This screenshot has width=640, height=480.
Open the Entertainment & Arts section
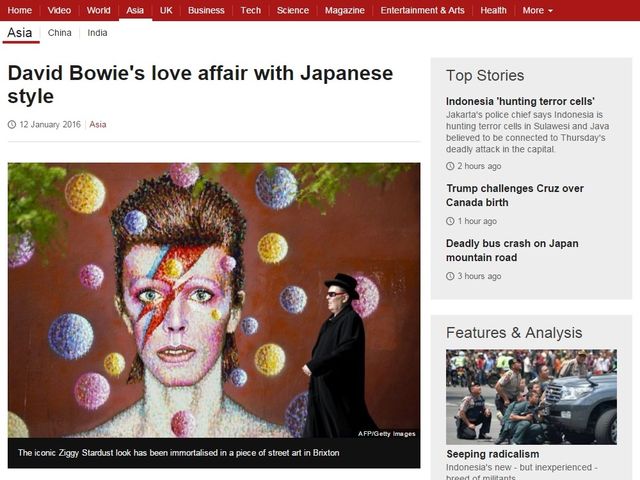tap(421, 10)
